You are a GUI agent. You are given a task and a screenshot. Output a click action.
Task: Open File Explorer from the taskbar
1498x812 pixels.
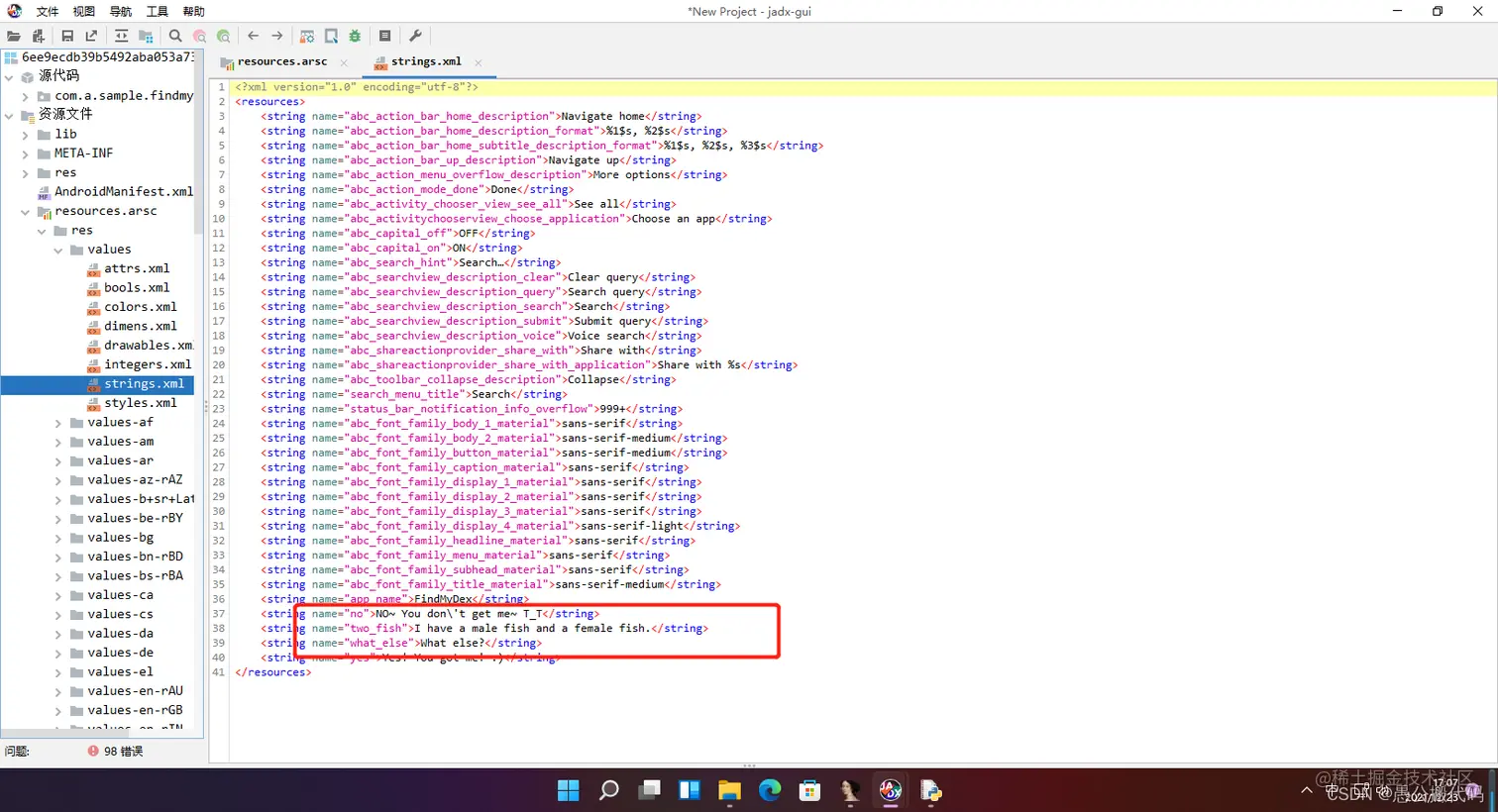point(729,790)
